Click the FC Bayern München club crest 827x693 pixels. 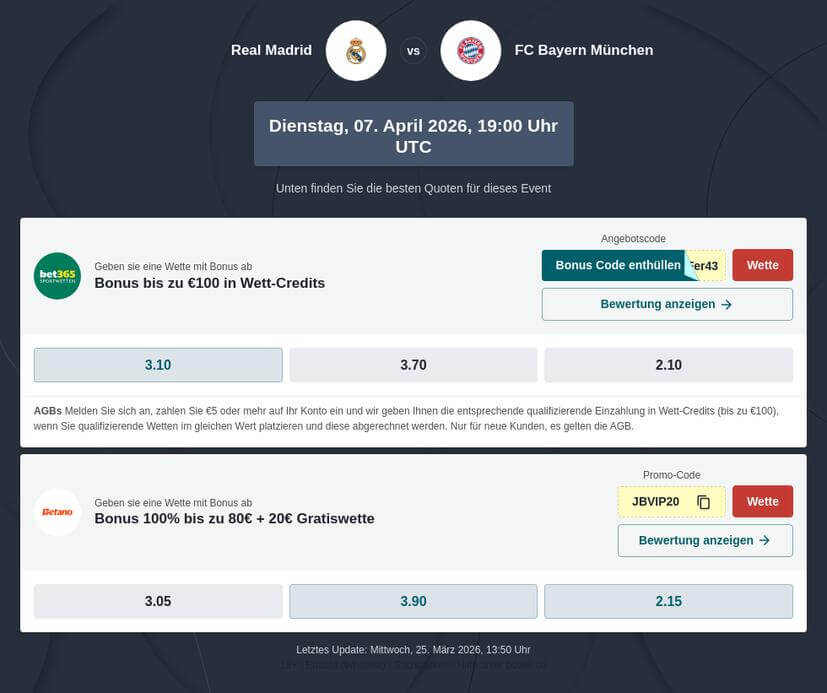pos(470,50)
